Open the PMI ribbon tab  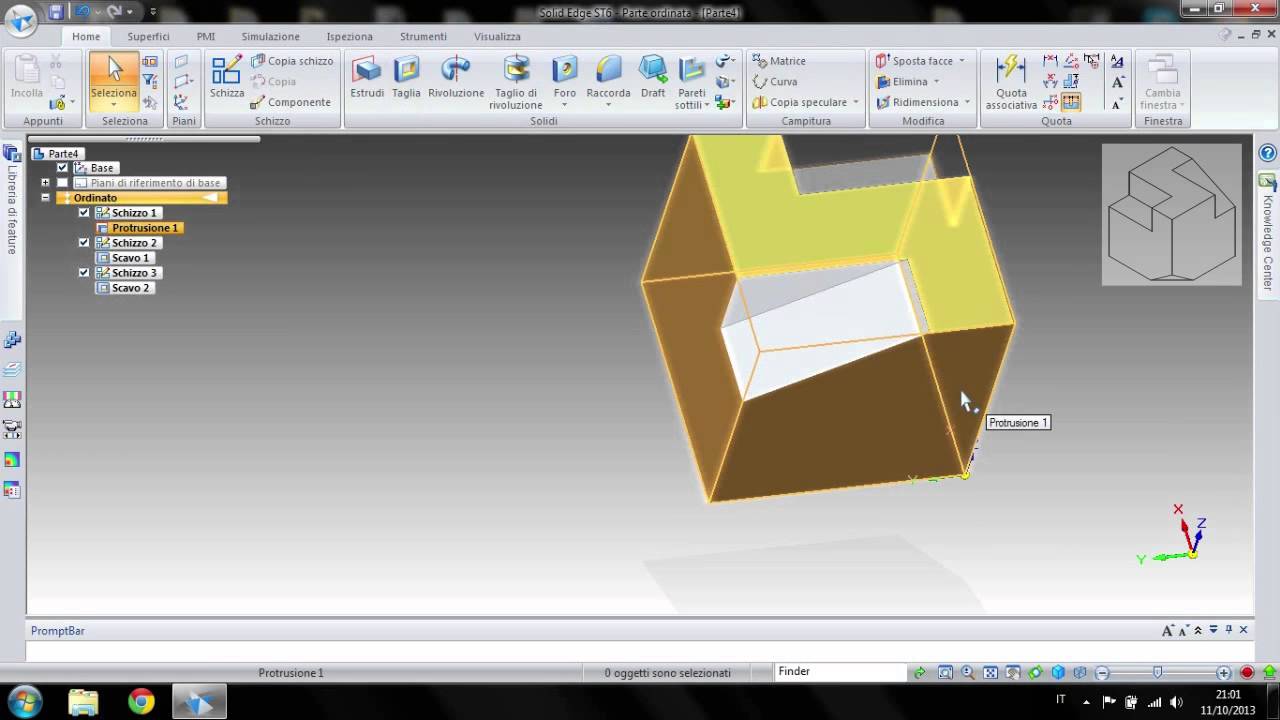coord(206,36)
